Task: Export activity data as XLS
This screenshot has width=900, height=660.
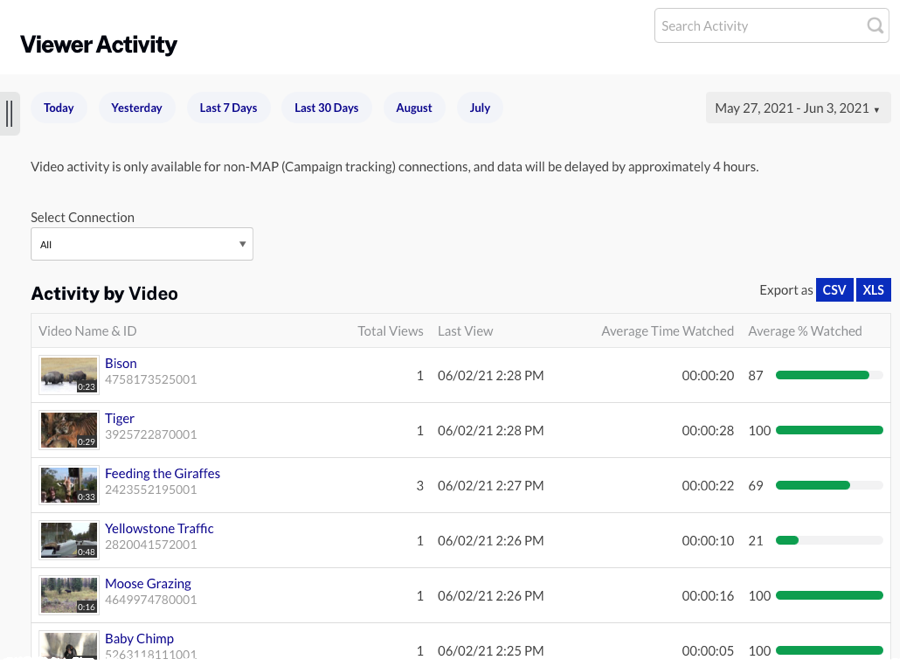Action: [873, 289]
